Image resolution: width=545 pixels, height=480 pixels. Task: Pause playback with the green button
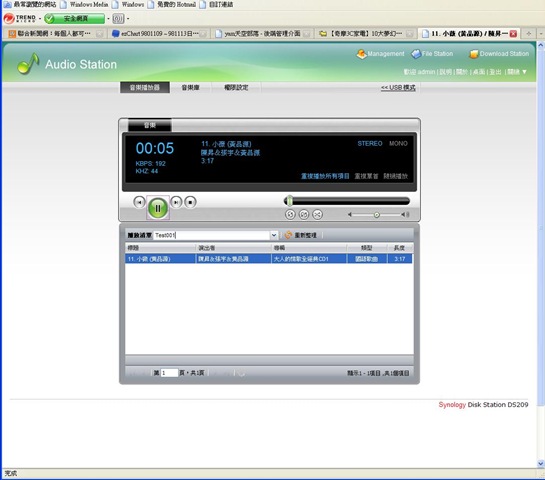[158, 208]
